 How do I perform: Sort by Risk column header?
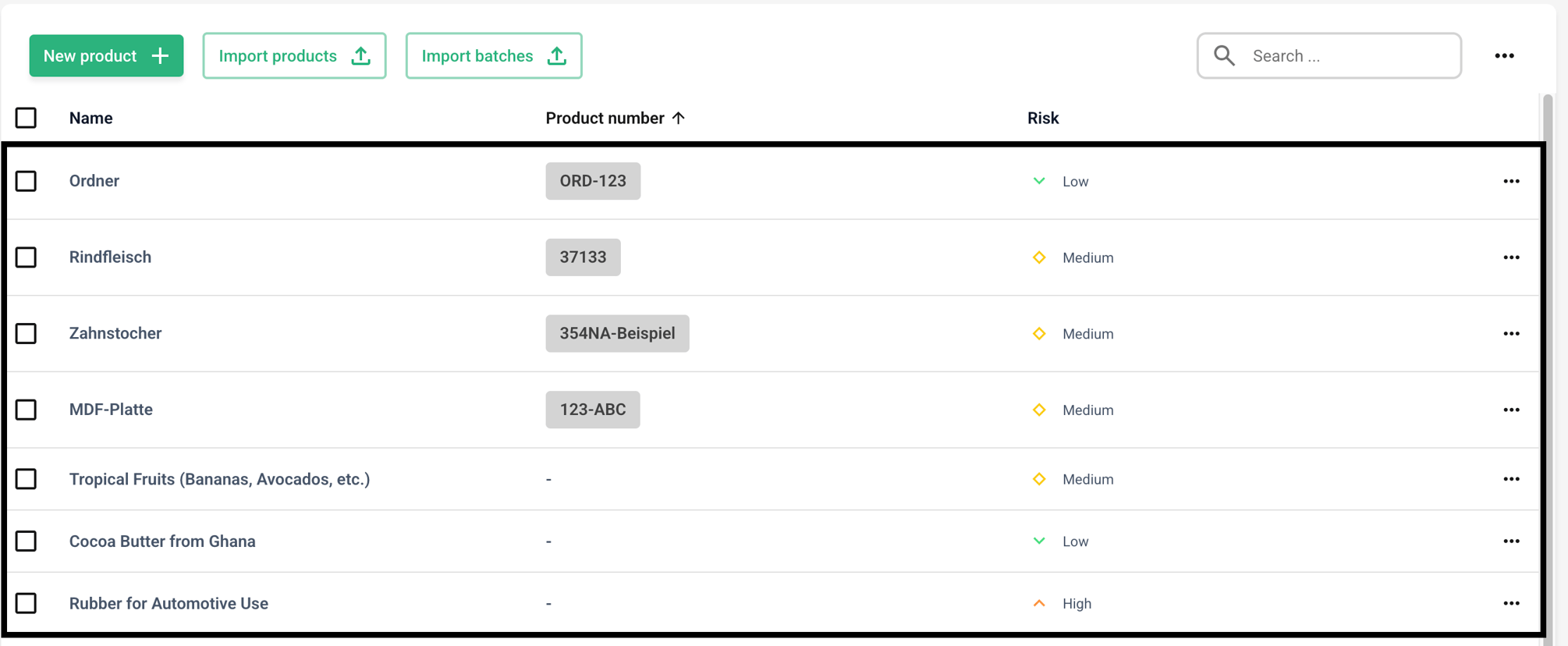[1042, 118]
